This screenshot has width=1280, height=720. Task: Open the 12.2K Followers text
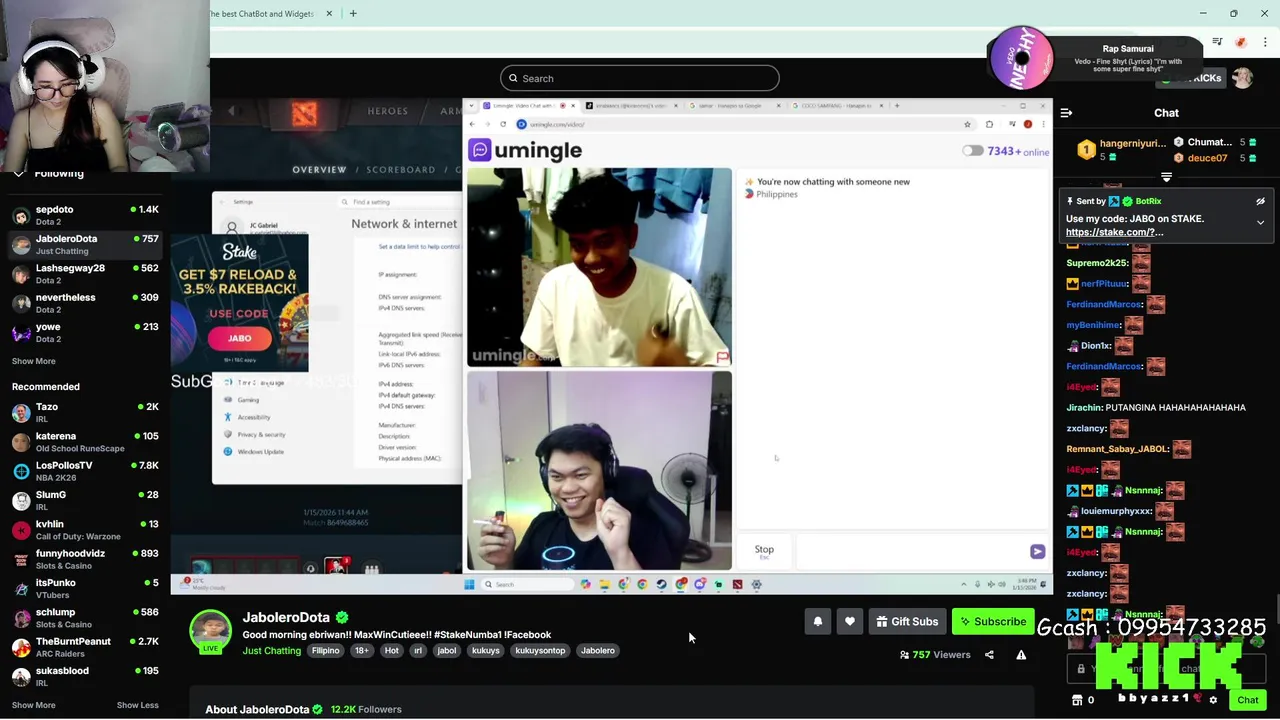(x=366, y=710)
